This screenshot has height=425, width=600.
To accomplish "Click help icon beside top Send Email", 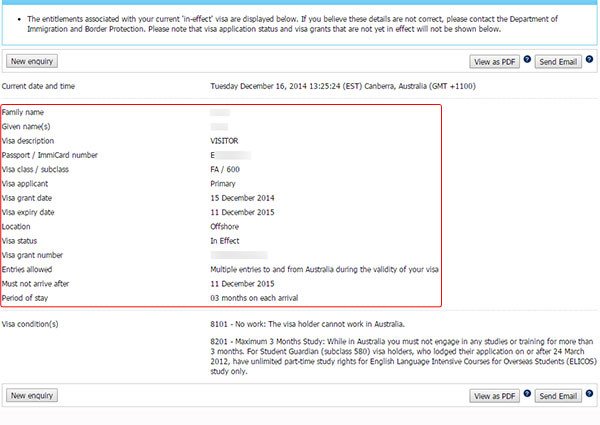I will [x=590, y=60].
